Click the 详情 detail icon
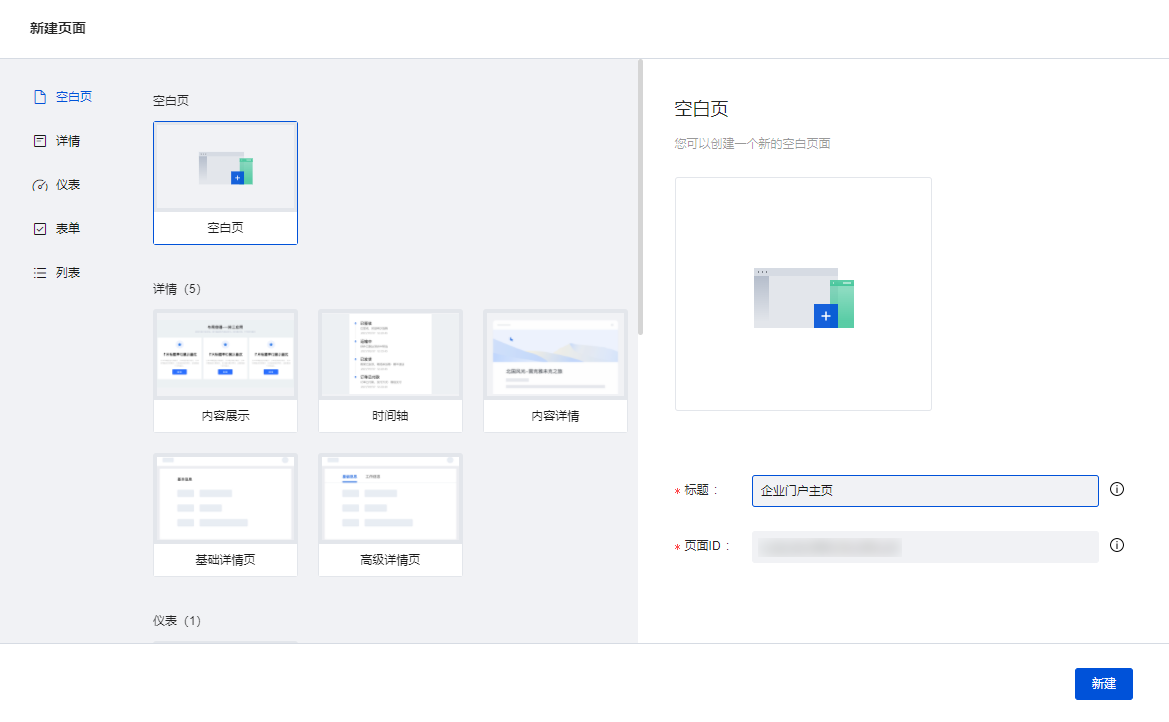This screenshot has width=1169, height=722. (x=40, y=141)
